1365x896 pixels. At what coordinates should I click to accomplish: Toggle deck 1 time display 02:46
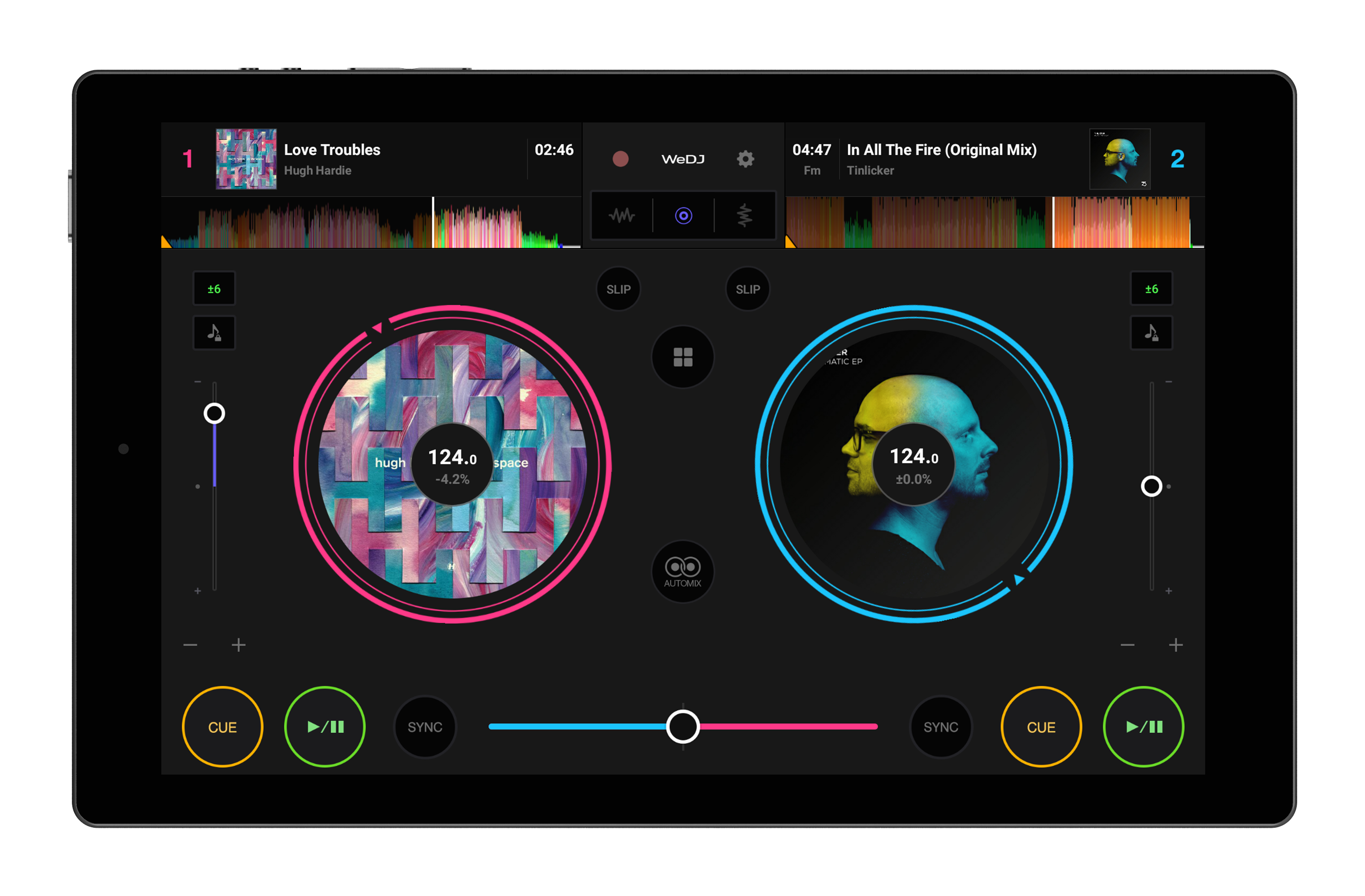coord(554,149)
